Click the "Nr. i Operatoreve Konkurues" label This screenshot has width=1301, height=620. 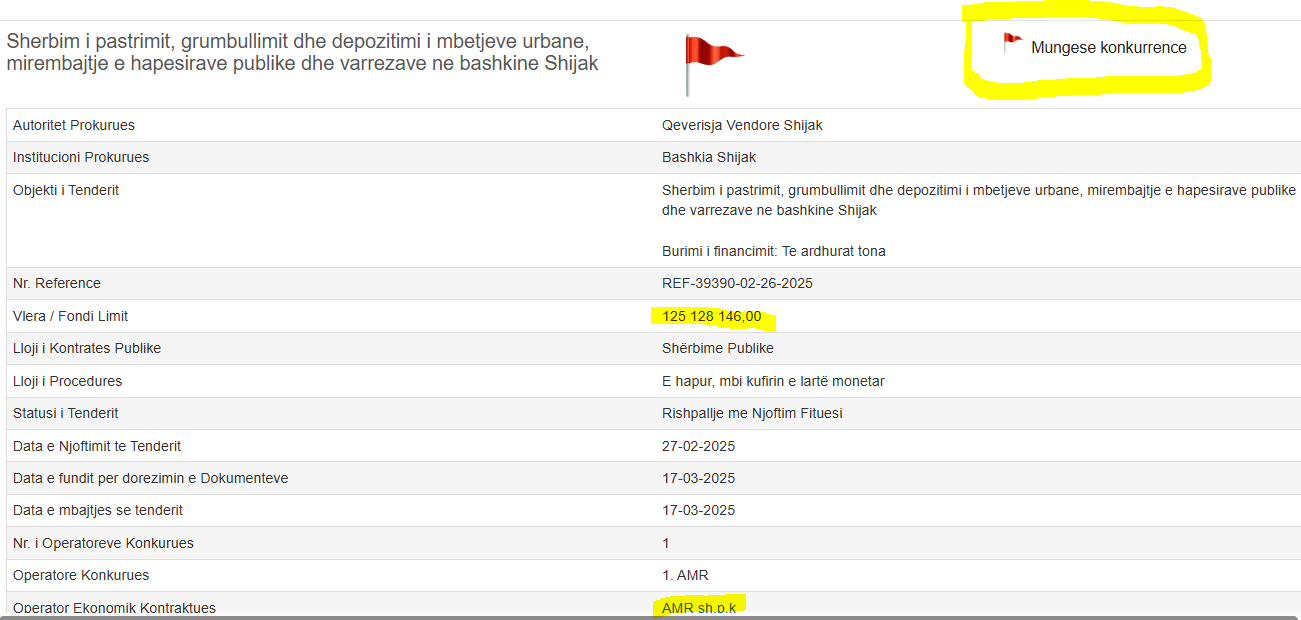coord(103,543)
